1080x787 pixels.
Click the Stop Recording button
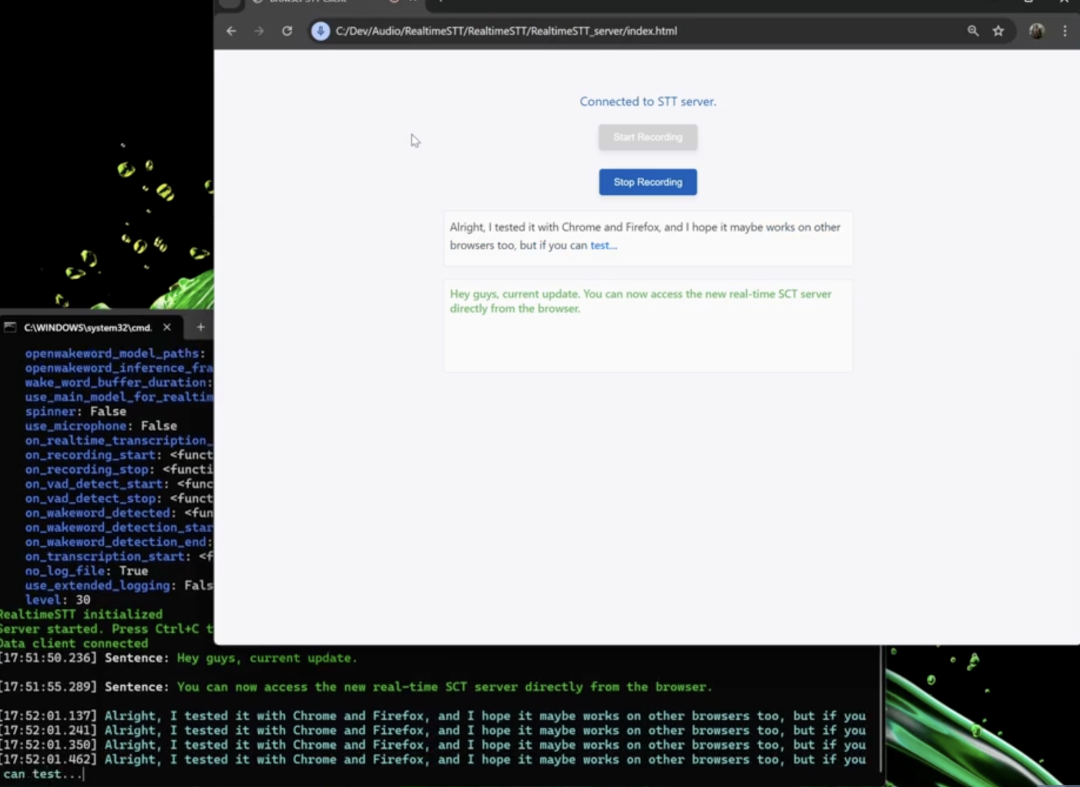click(647, 182)
